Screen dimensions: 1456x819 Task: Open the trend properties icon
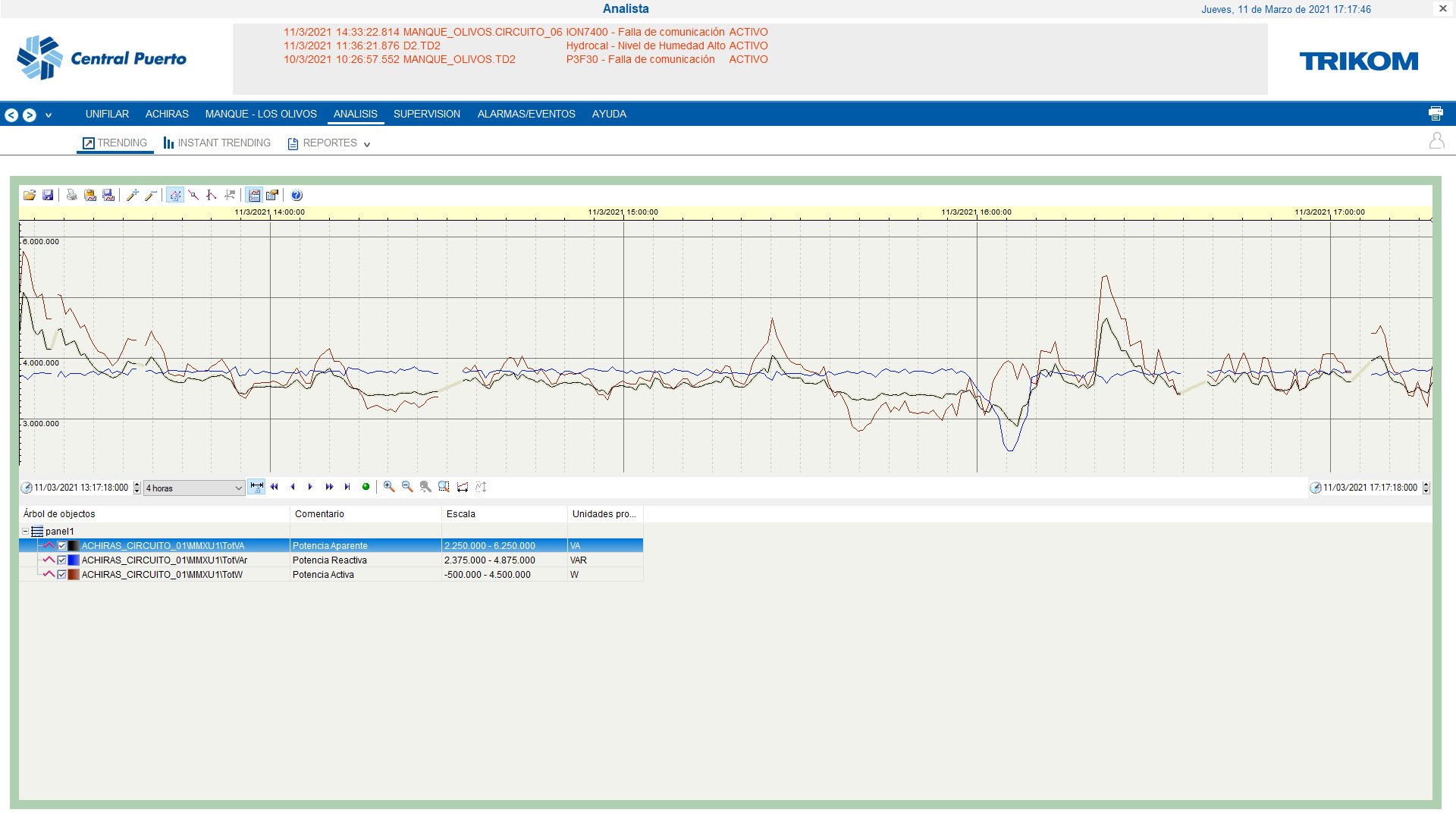tap(272, 195)
